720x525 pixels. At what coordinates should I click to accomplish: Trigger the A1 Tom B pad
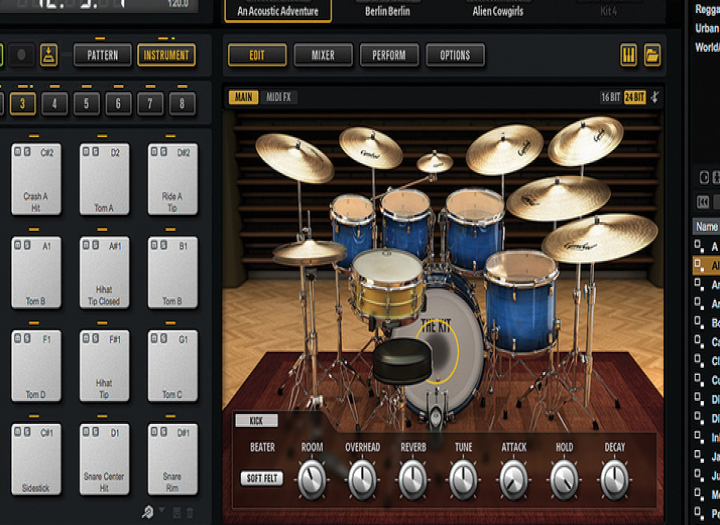(x=36, y=272)
